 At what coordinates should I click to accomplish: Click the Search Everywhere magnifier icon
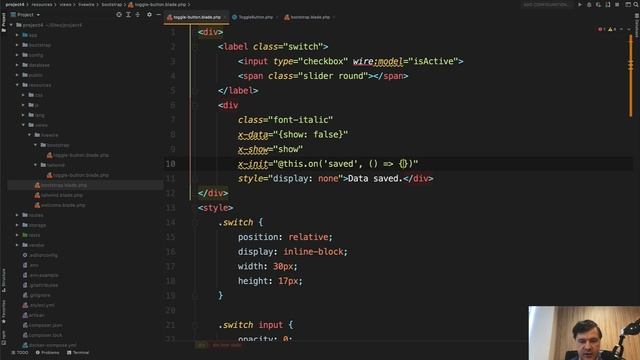[636, 4]
